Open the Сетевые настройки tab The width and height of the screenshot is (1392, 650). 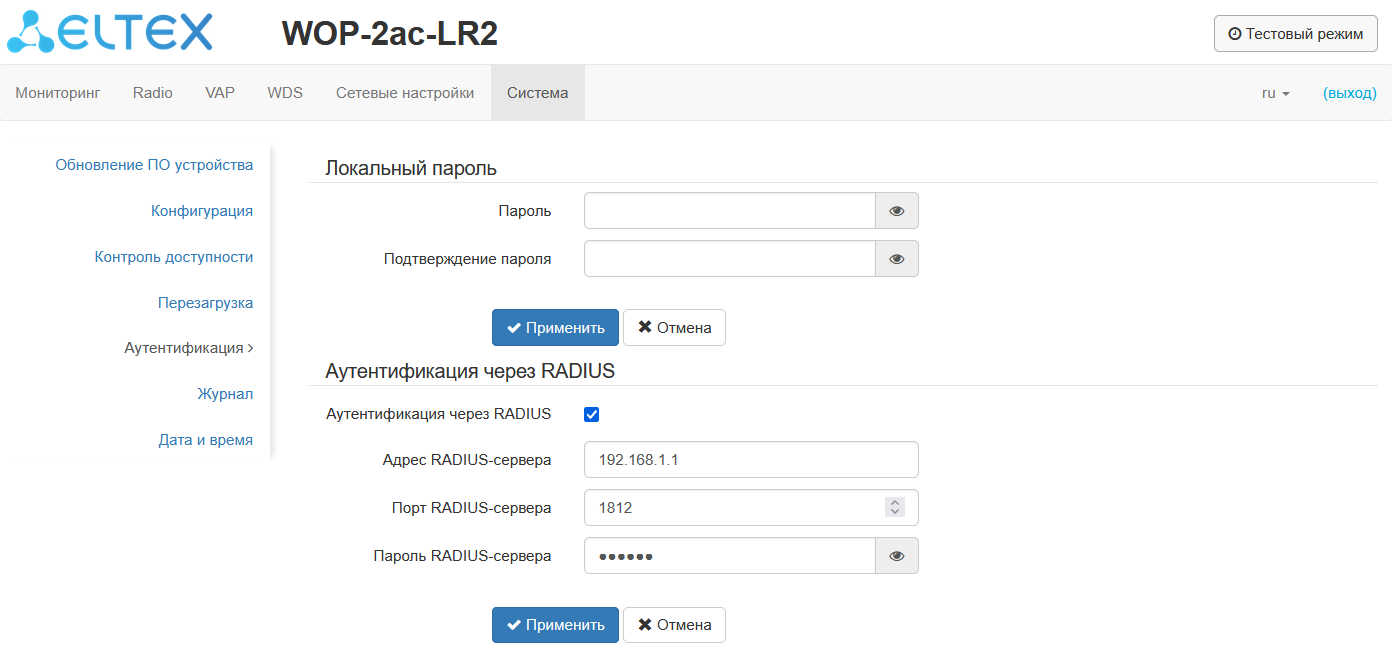point(405,93)
